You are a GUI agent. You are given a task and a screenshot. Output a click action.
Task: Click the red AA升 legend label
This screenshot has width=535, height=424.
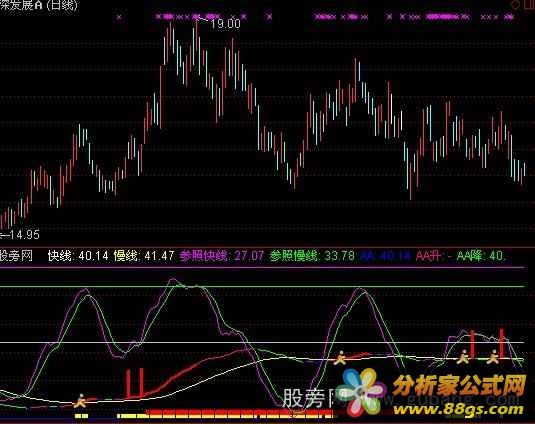pyautogui.click(x=428, y=255)
